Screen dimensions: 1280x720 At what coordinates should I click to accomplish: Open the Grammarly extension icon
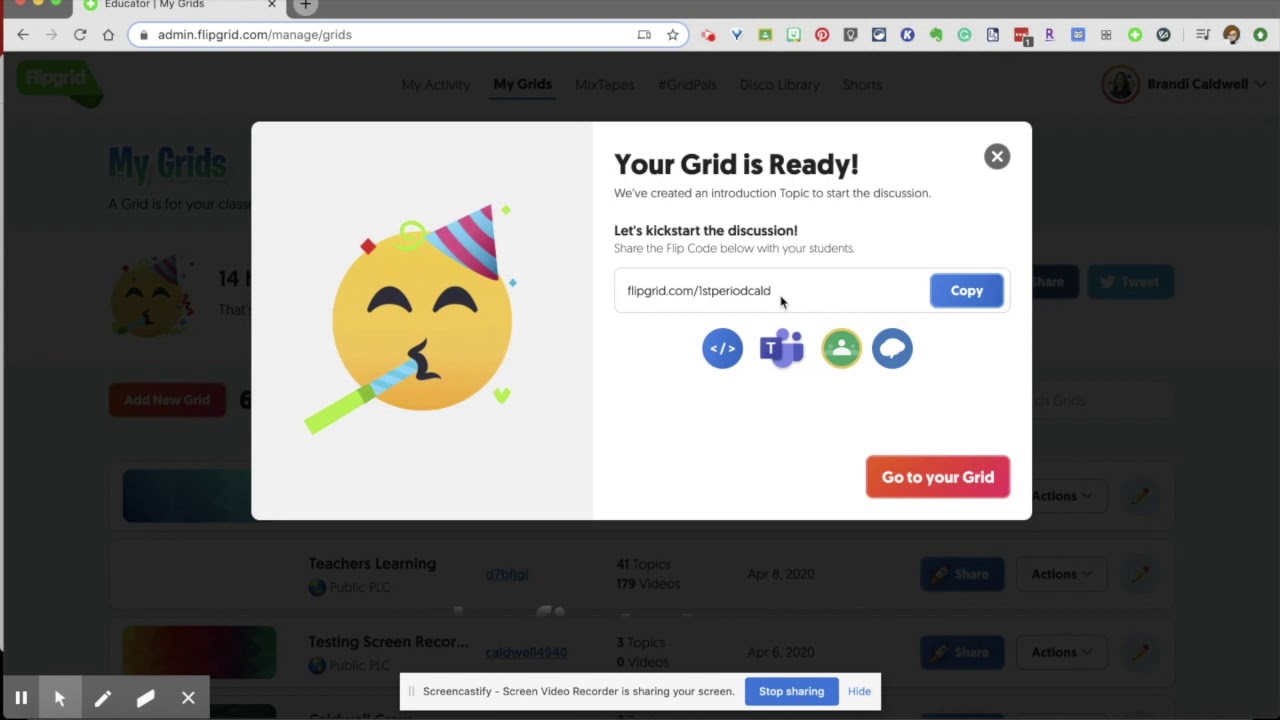(964, 34)
